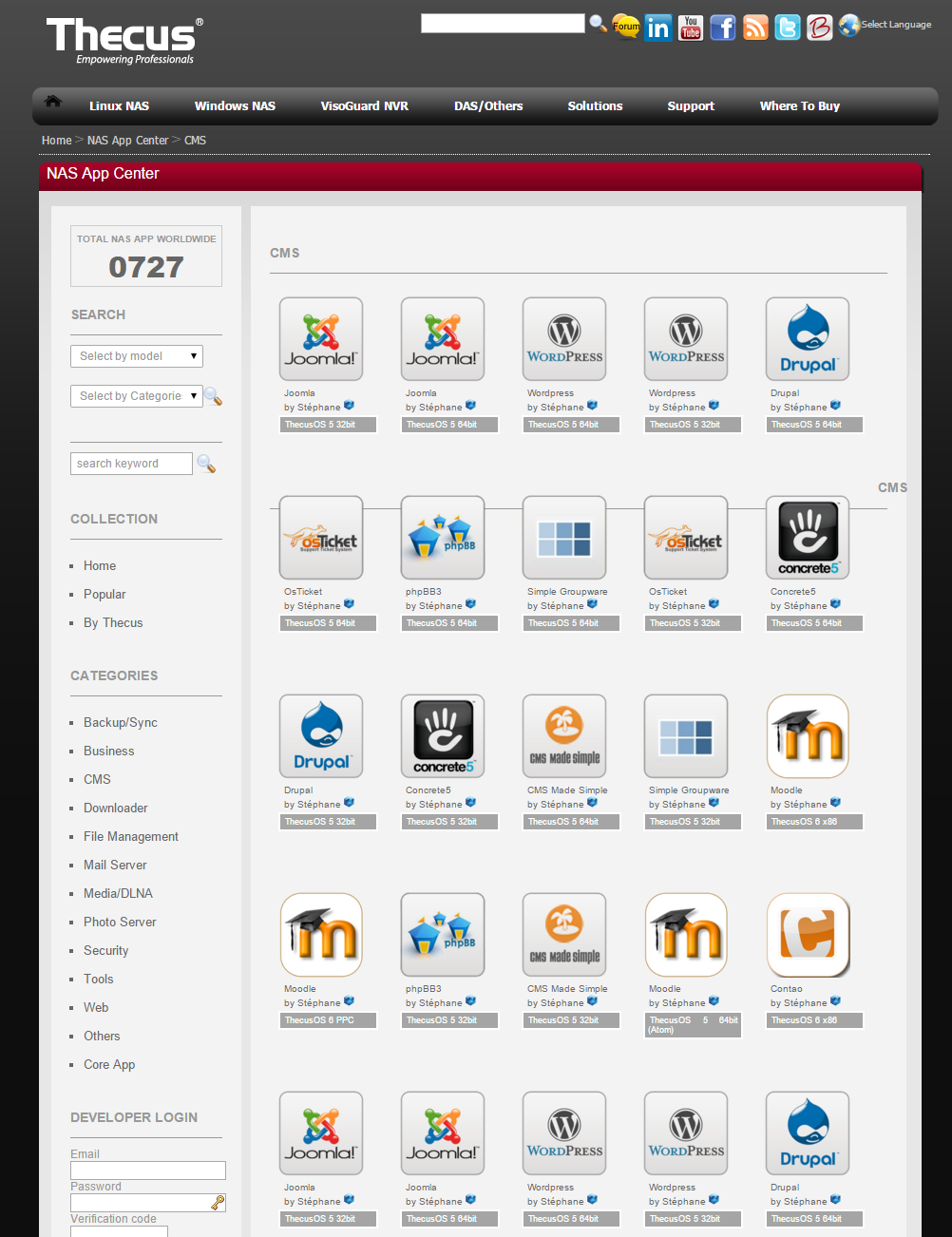952x1237 pixels.
Task: Open the By Thecus collection link
Action: 113,623
